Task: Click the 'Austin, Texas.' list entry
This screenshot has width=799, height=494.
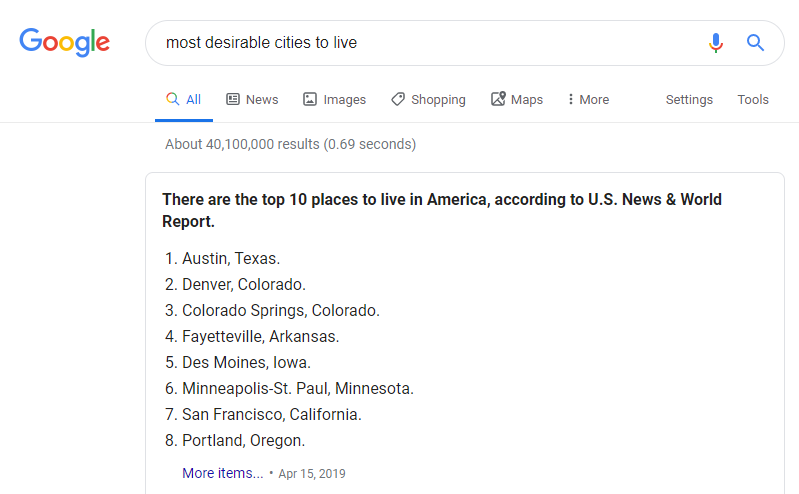Action: (x=231, y=258)
